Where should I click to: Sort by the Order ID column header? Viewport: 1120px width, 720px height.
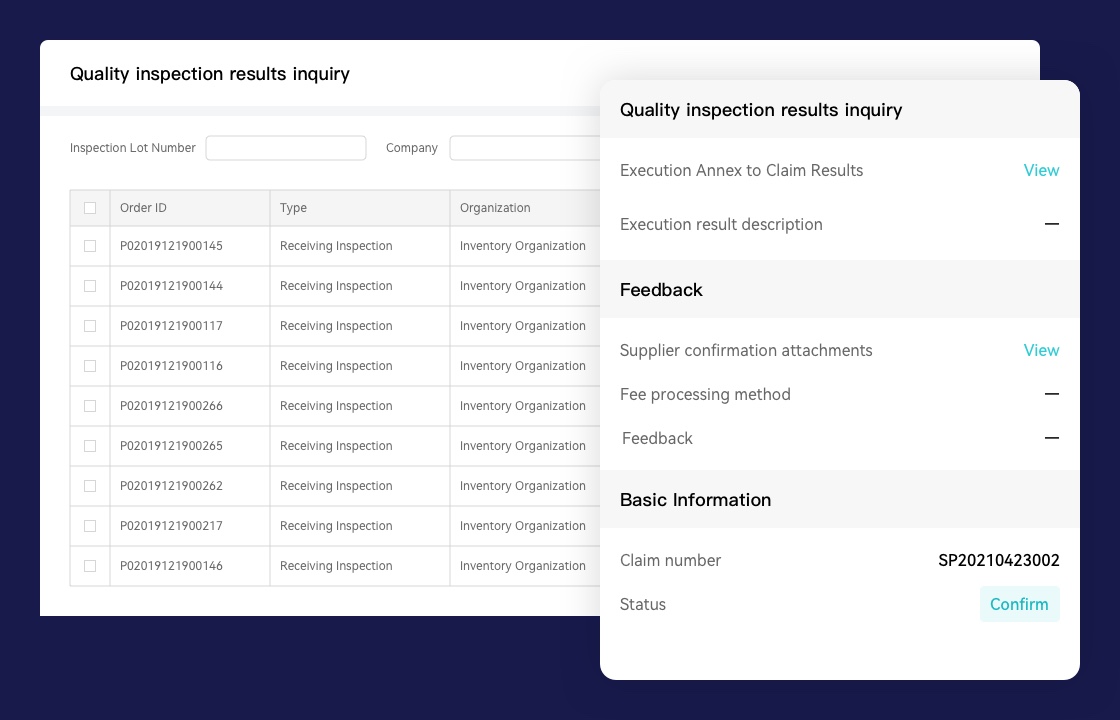pos(143,208)
